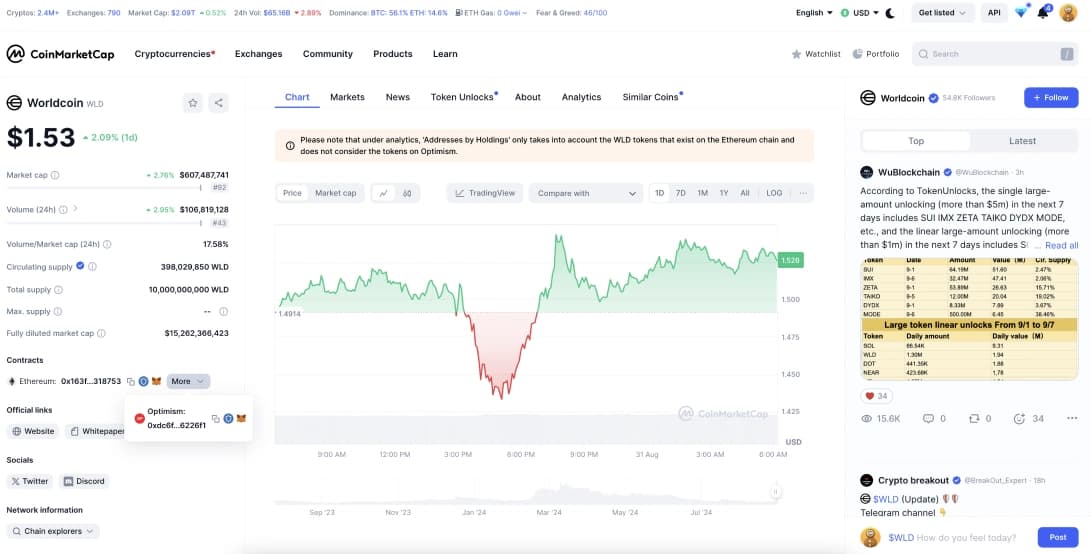Follow Worldcoin community
Image resolution: width=1091 pixels, height=554 pixels.
point(1051,97)
